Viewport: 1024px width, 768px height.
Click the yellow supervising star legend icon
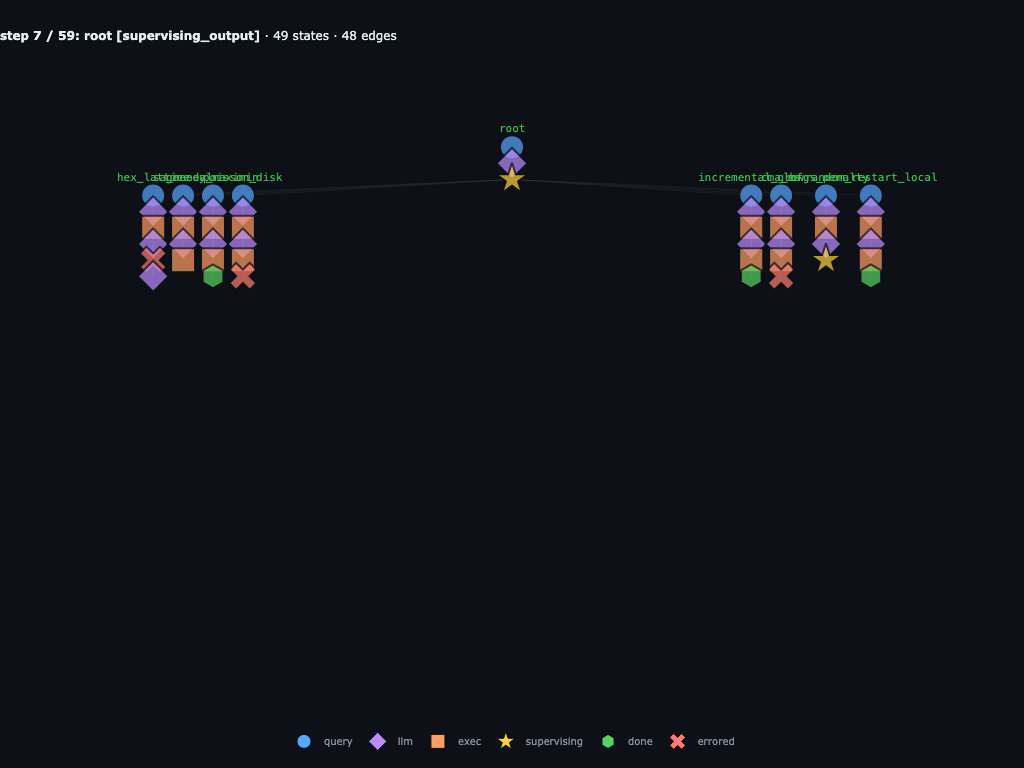coord(505,741)
